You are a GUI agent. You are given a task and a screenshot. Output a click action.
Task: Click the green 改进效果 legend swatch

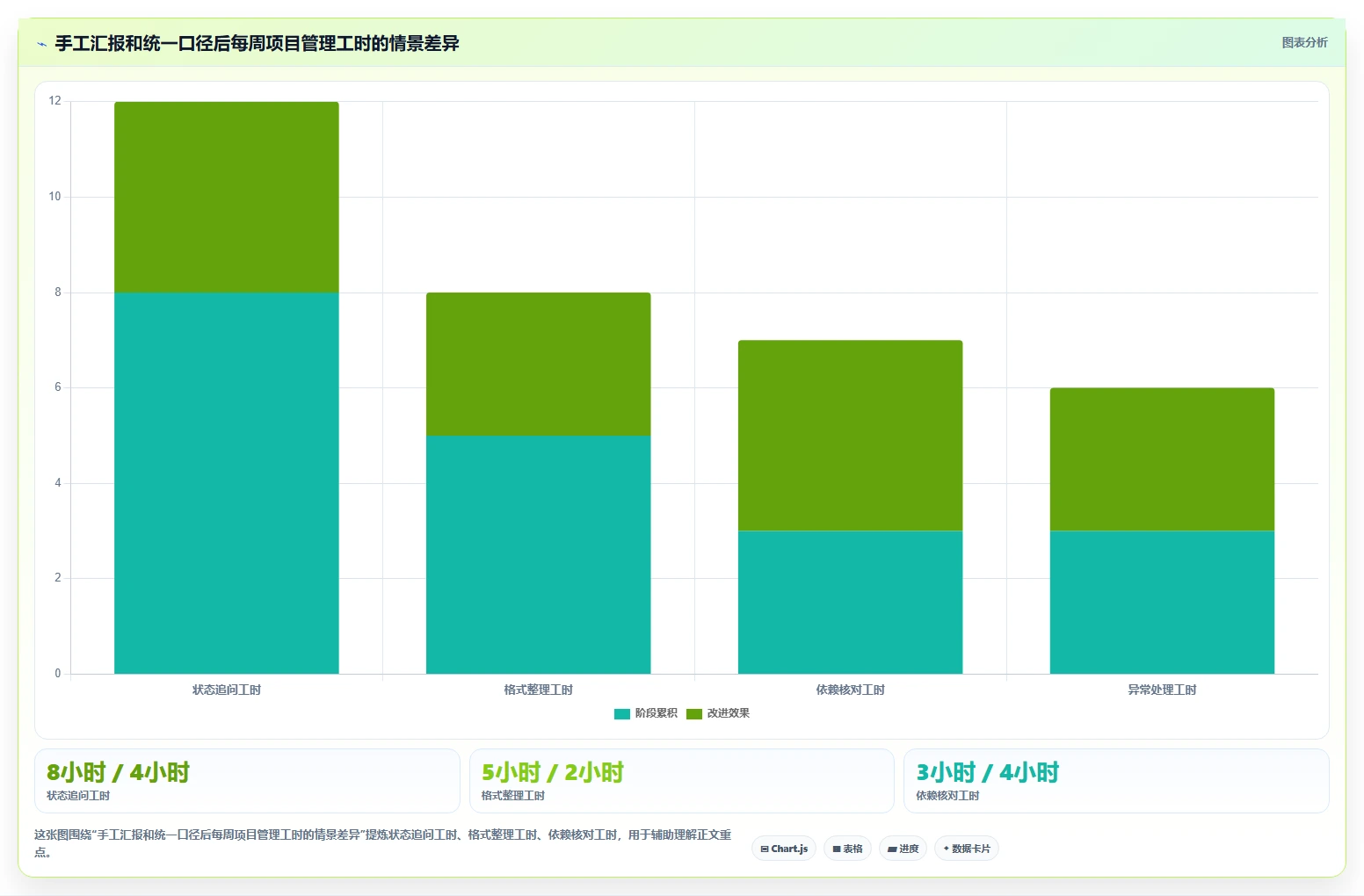tap(694, 713)
